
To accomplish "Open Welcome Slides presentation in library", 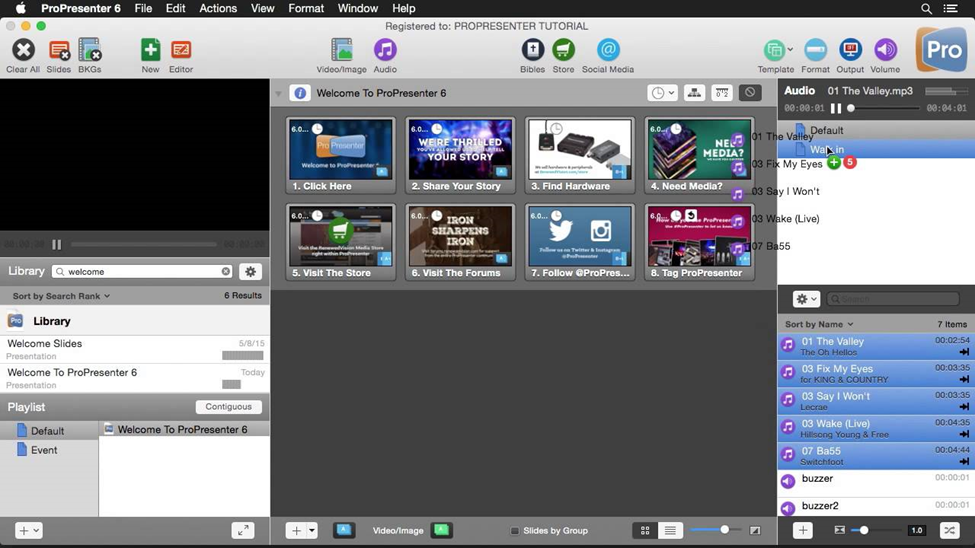I will click(x=135, y=349).
